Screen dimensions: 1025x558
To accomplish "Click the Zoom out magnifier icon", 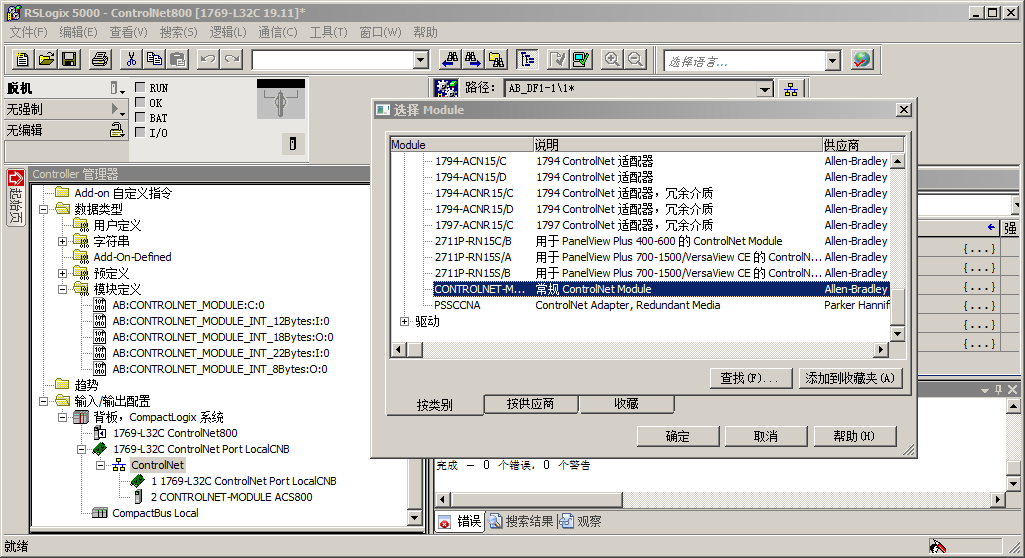I will pyautogui.click(x=635, y=60).
